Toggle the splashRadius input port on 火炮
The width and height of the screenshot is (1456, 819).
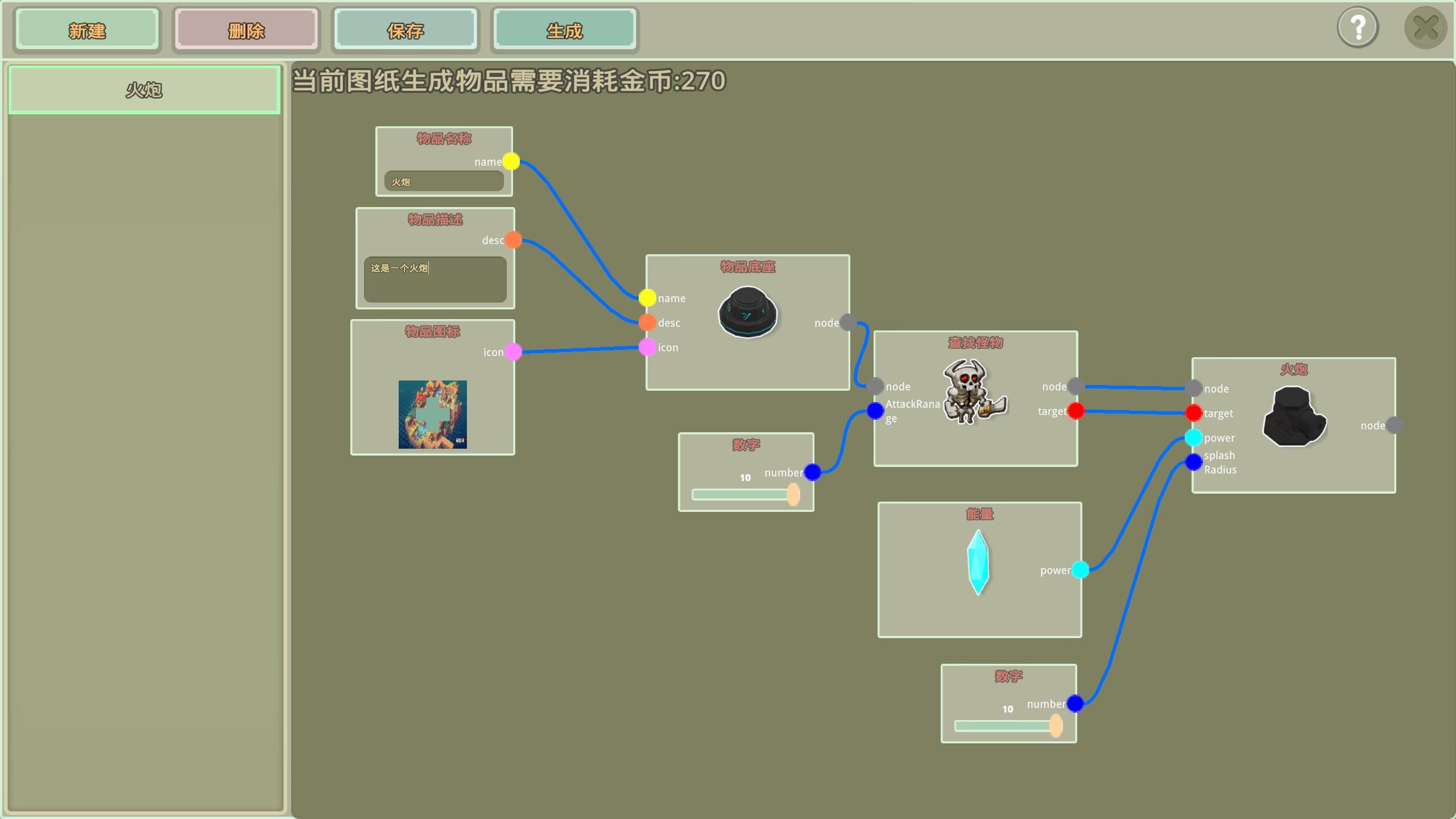tap(1194, 462)
